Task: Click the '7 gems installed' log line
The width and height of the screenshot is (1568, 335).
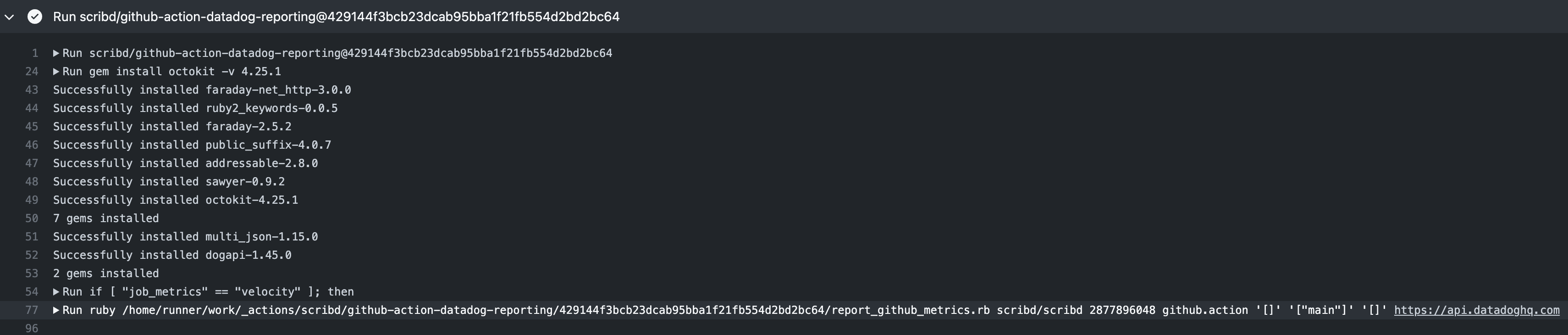Action: click(x=106, y=218)
